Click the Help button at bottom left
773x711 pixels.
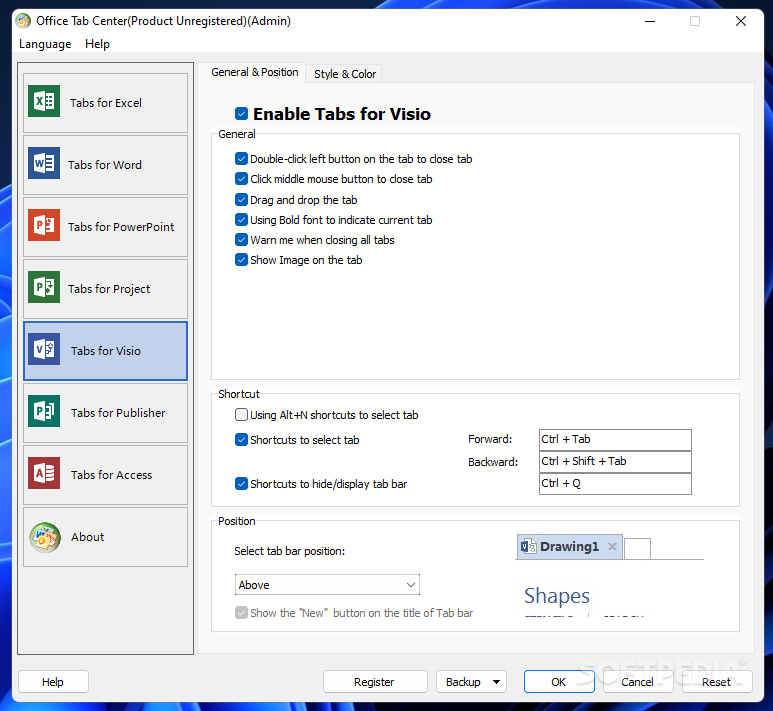pos(53,682)
